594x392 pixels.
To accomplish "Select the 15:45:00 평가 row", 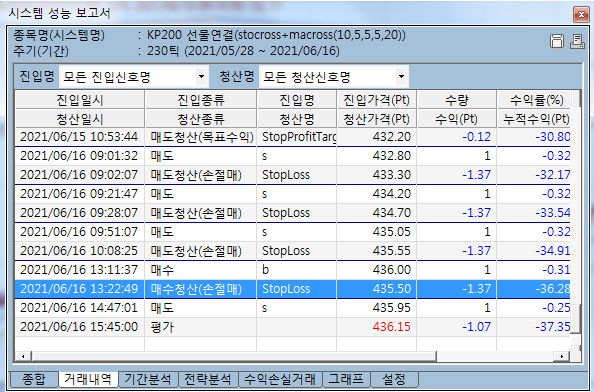I will tap(292, 327).
